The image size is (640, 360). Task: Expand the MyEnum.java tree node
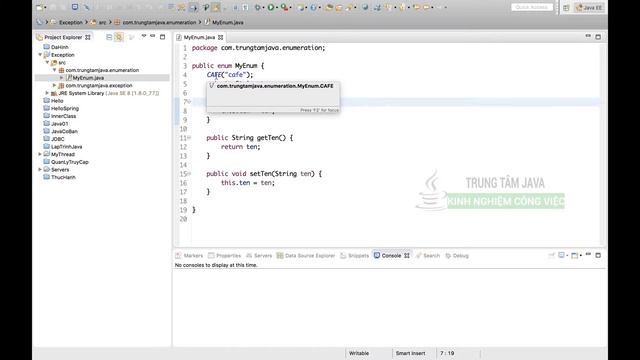pyautogui.click(x=61, y=78)
